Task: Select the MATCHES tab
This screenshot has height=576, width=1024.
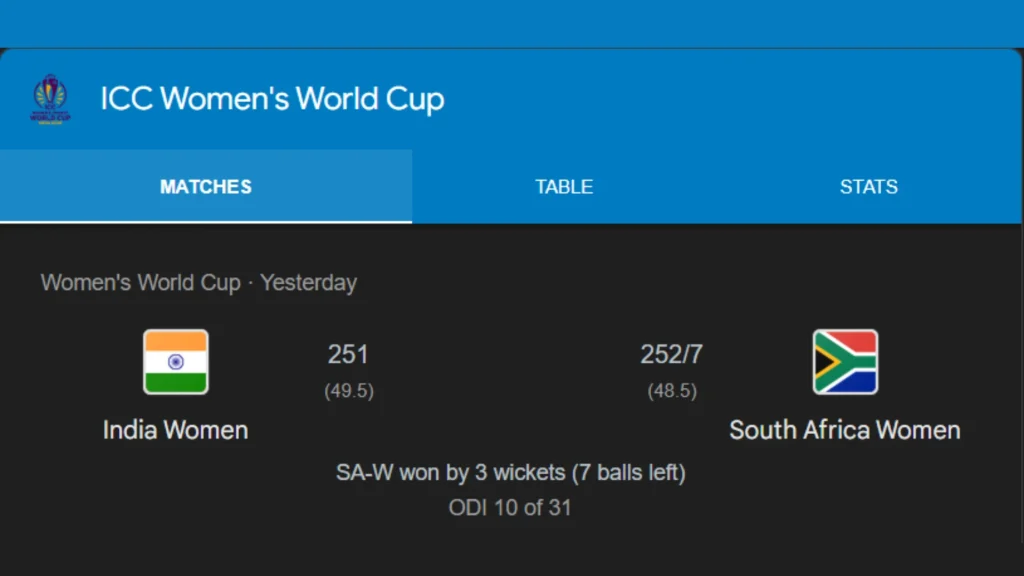Action: [x=205, y=186]
